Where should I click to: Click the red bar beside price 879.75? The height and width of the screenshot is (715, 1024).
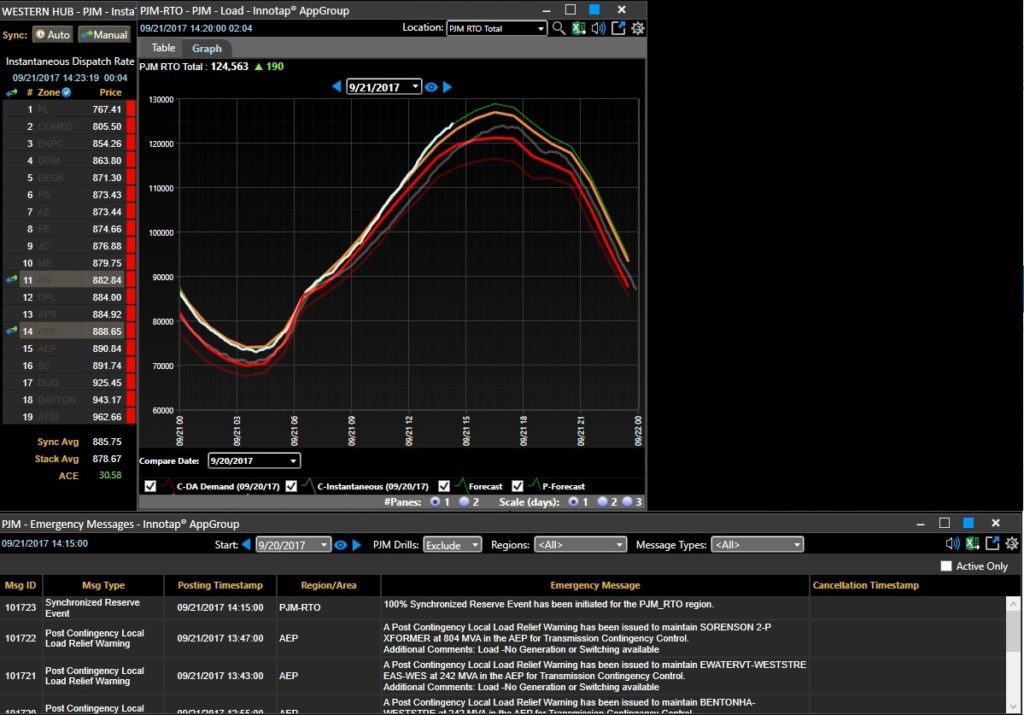[x=131, y=262]
